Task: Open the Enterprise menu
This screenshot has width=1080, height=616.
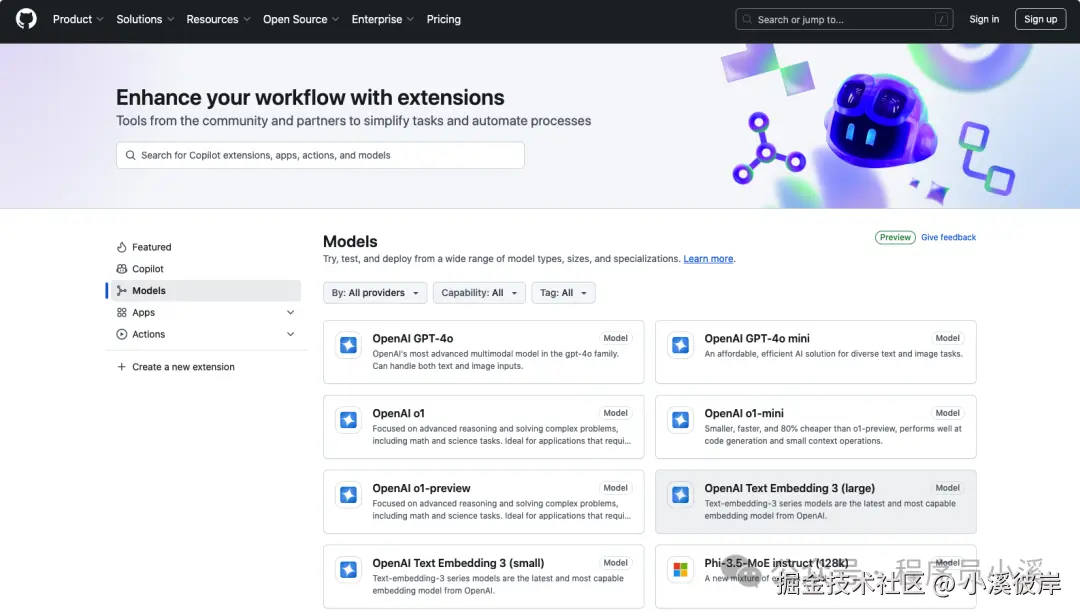Action: click(382, 19)
